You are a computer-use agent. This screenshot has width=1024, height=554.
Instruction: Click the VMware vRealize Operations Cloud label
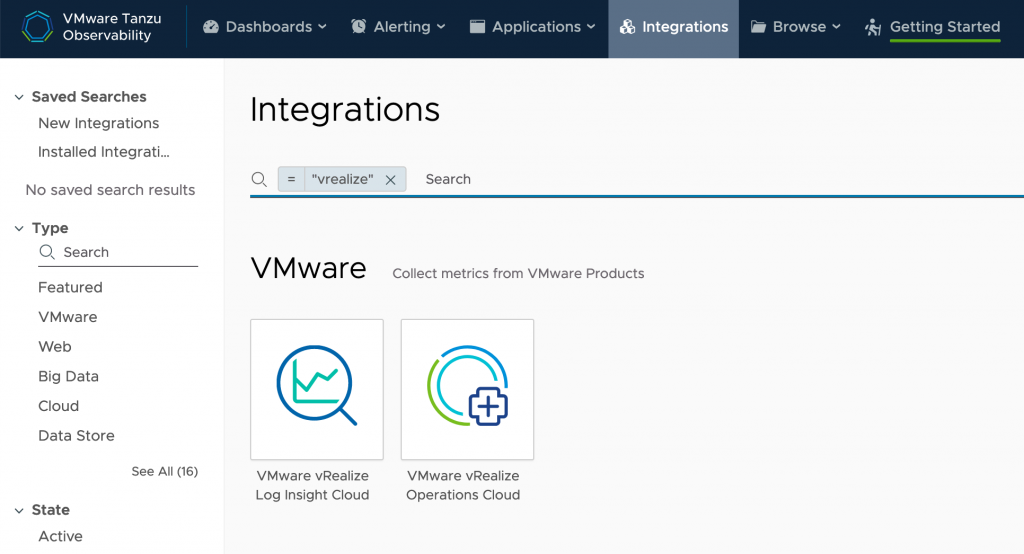(463, 485)
